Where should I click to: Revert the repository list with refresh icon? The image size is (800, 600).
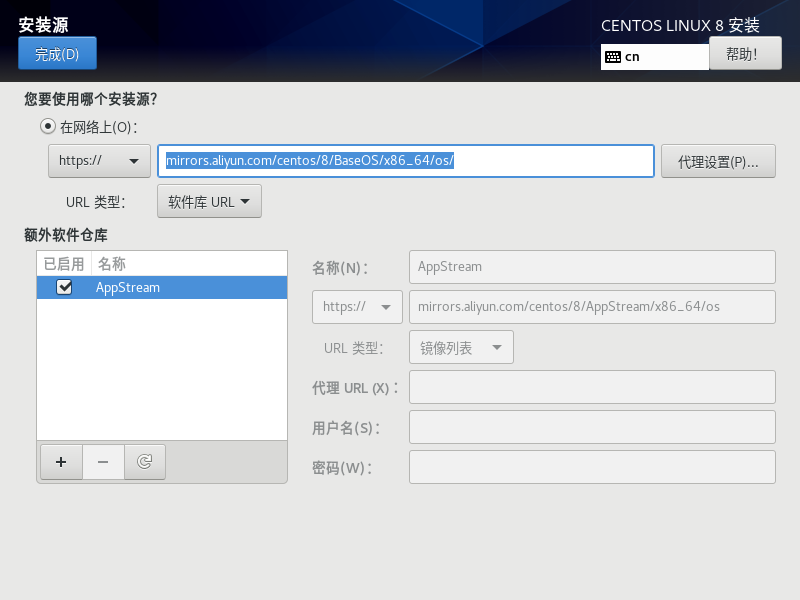point(145,462)
